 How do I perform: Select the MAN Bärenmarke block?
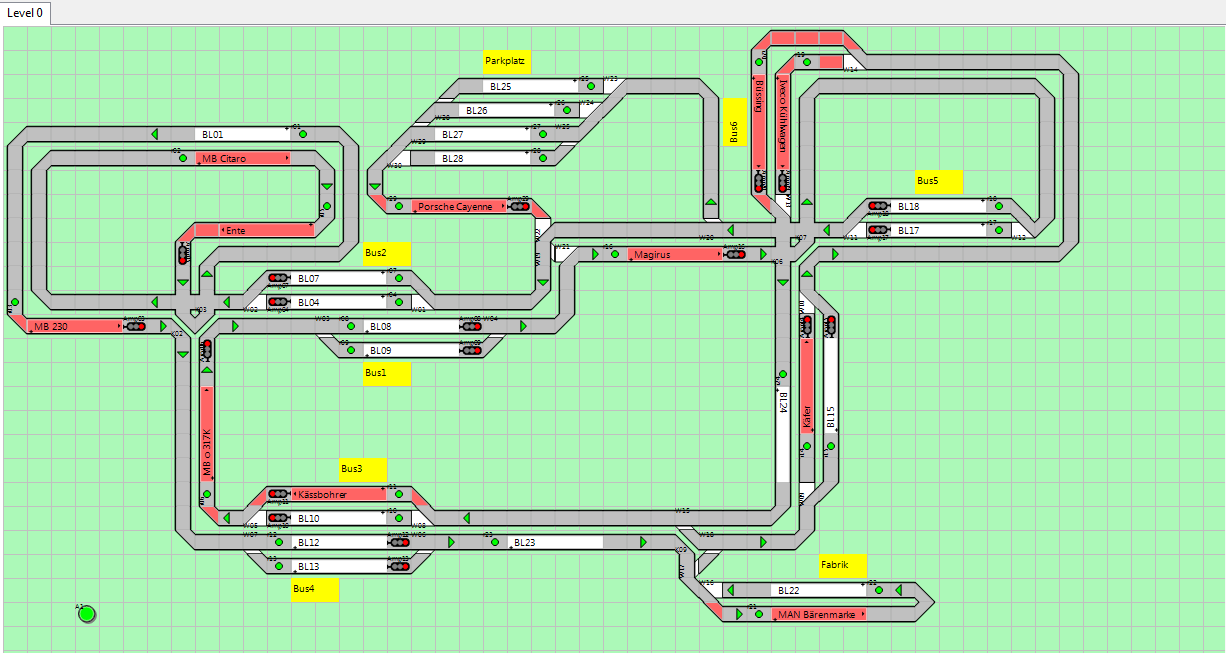pos(819,614)
